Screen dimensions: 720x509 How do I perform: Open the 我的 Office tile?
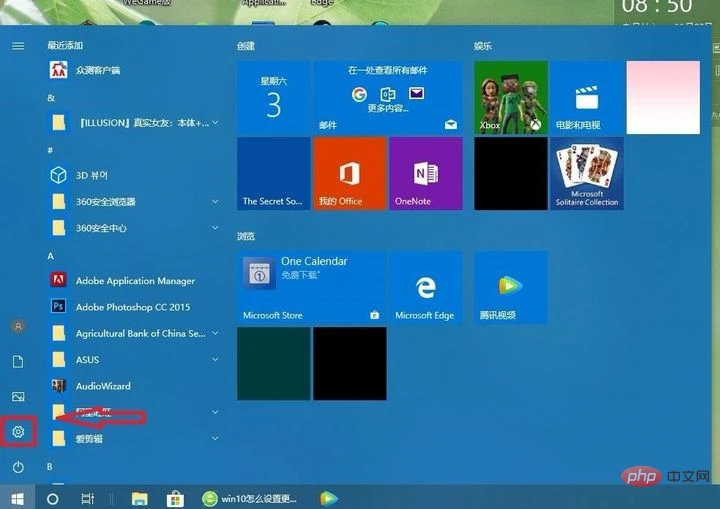point(349,174)
